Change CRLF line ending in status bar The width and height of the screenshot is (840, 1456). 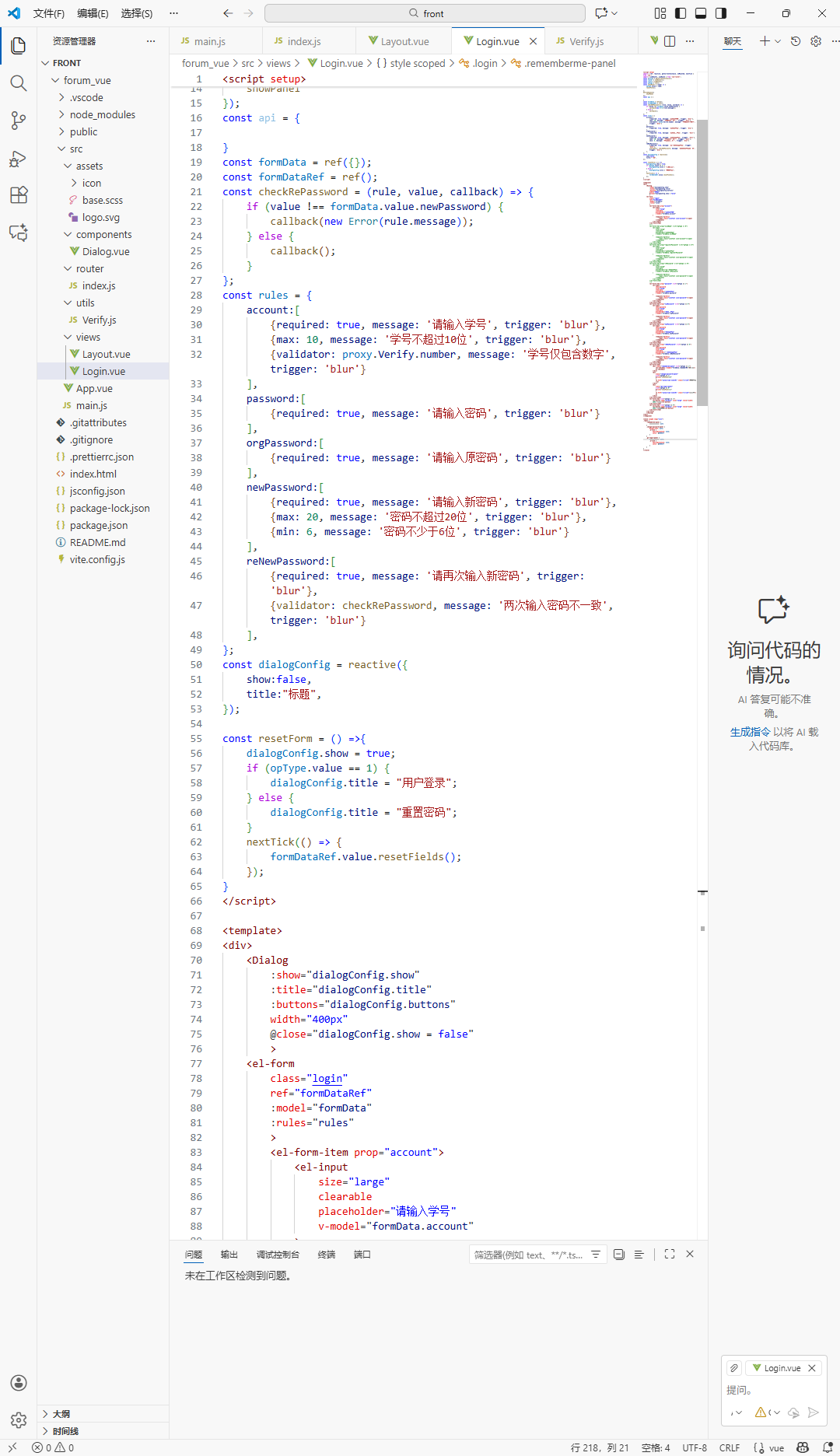coord(730,1447)
